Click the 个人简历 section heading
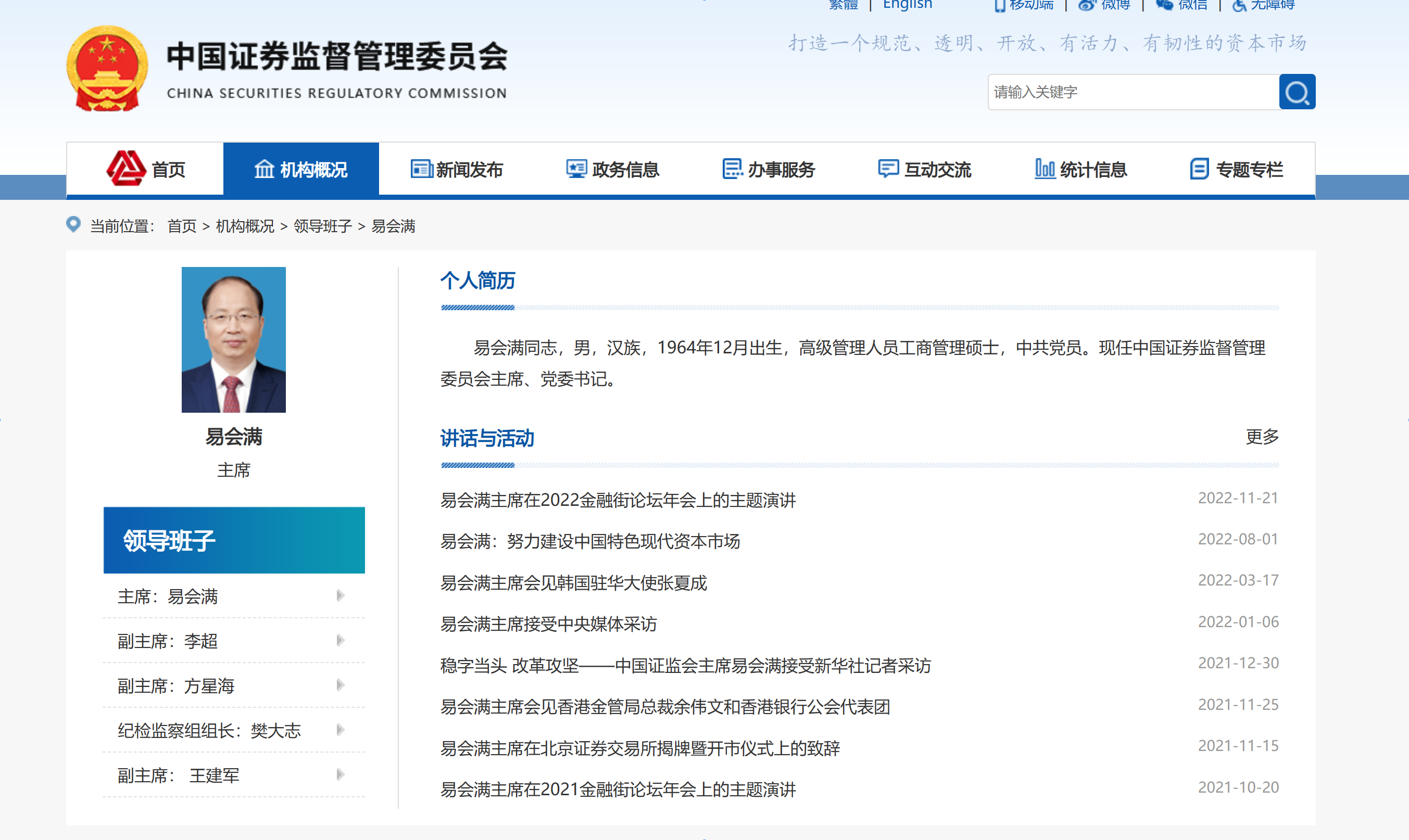The image size is (1409, 840). coord(478,280)
